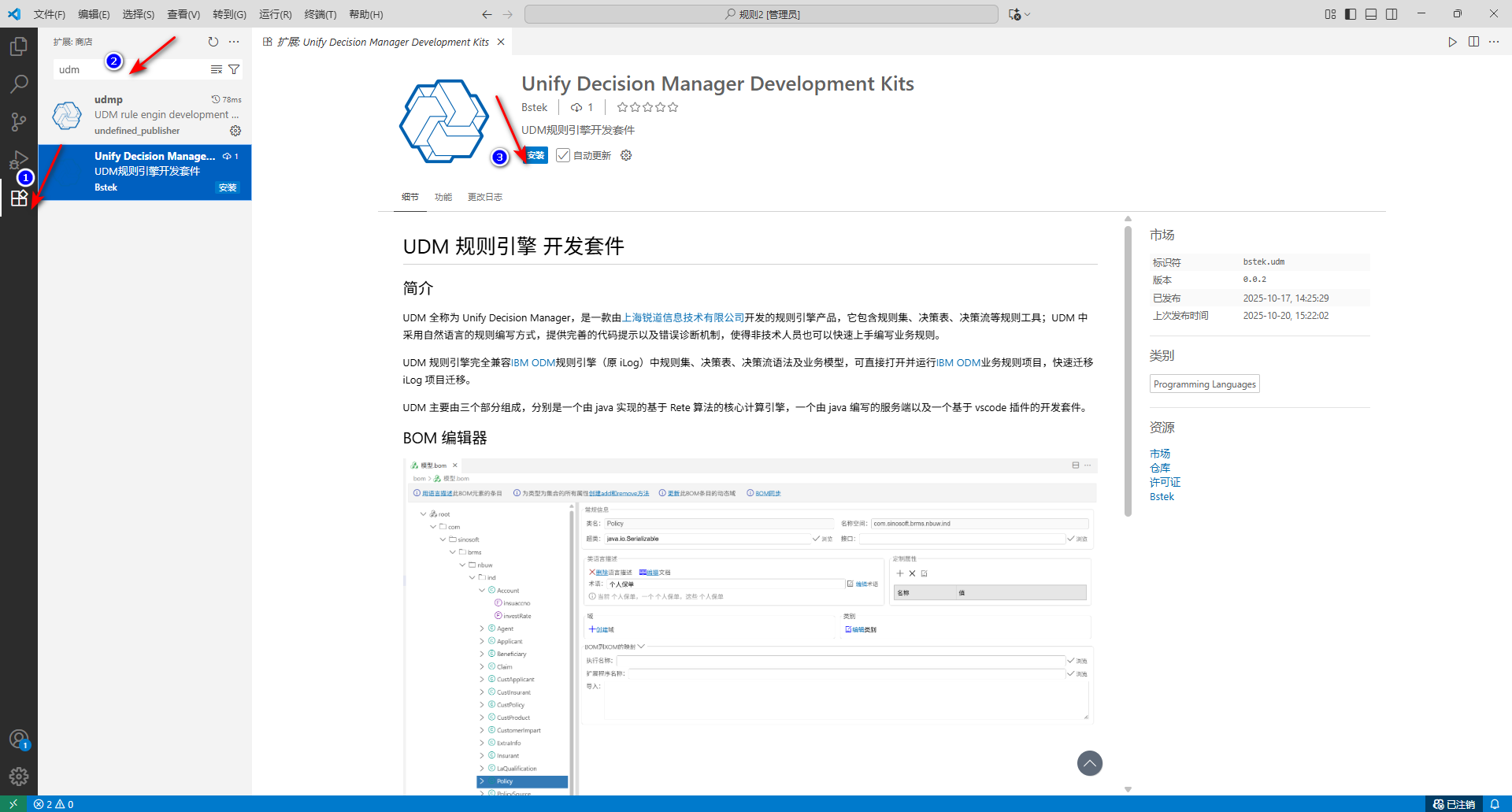Open extensions view more actions menu
This screenshot has height=812, width=1512.
coord(234,42)
